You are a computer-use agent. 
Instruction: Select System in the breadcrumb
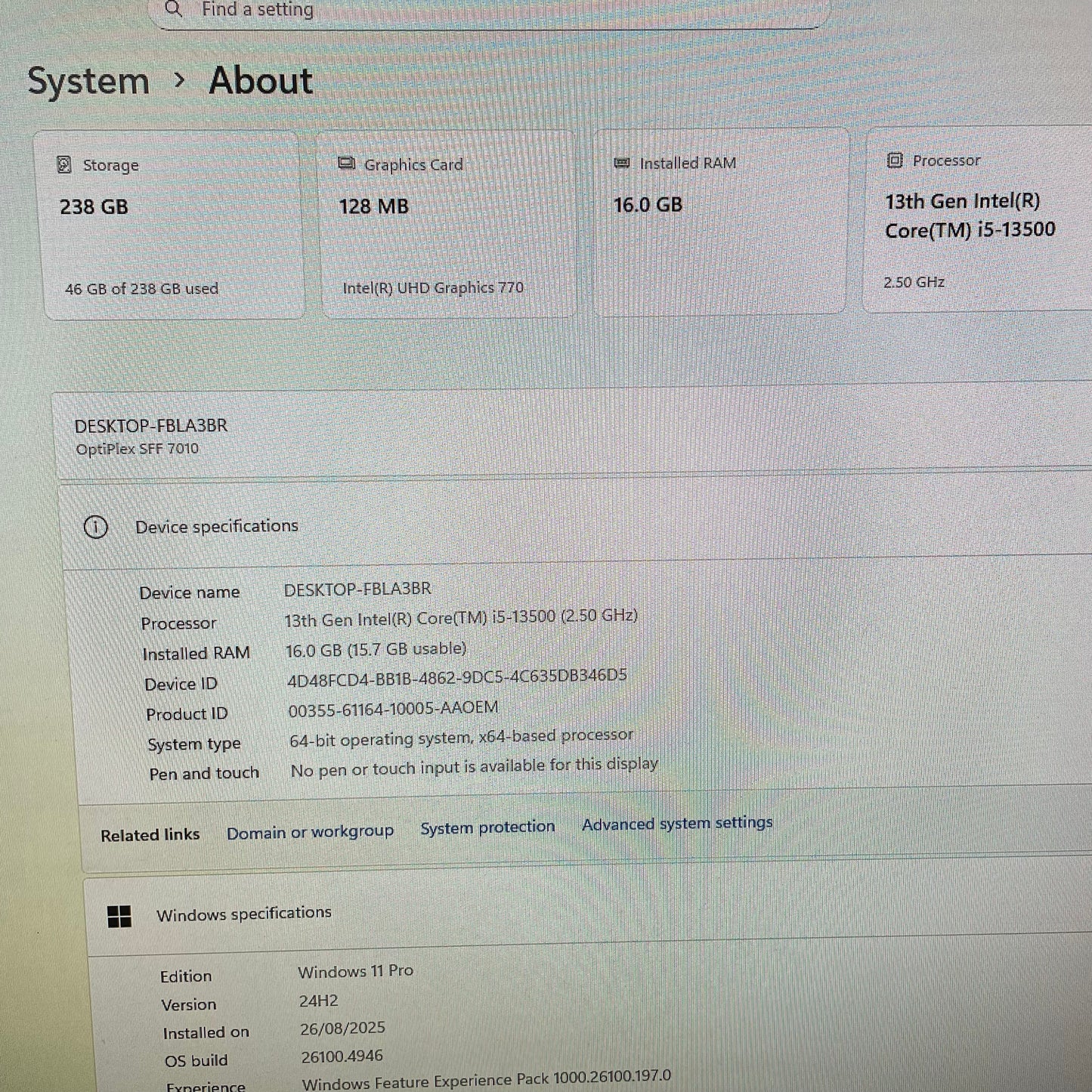pos(88,80)
